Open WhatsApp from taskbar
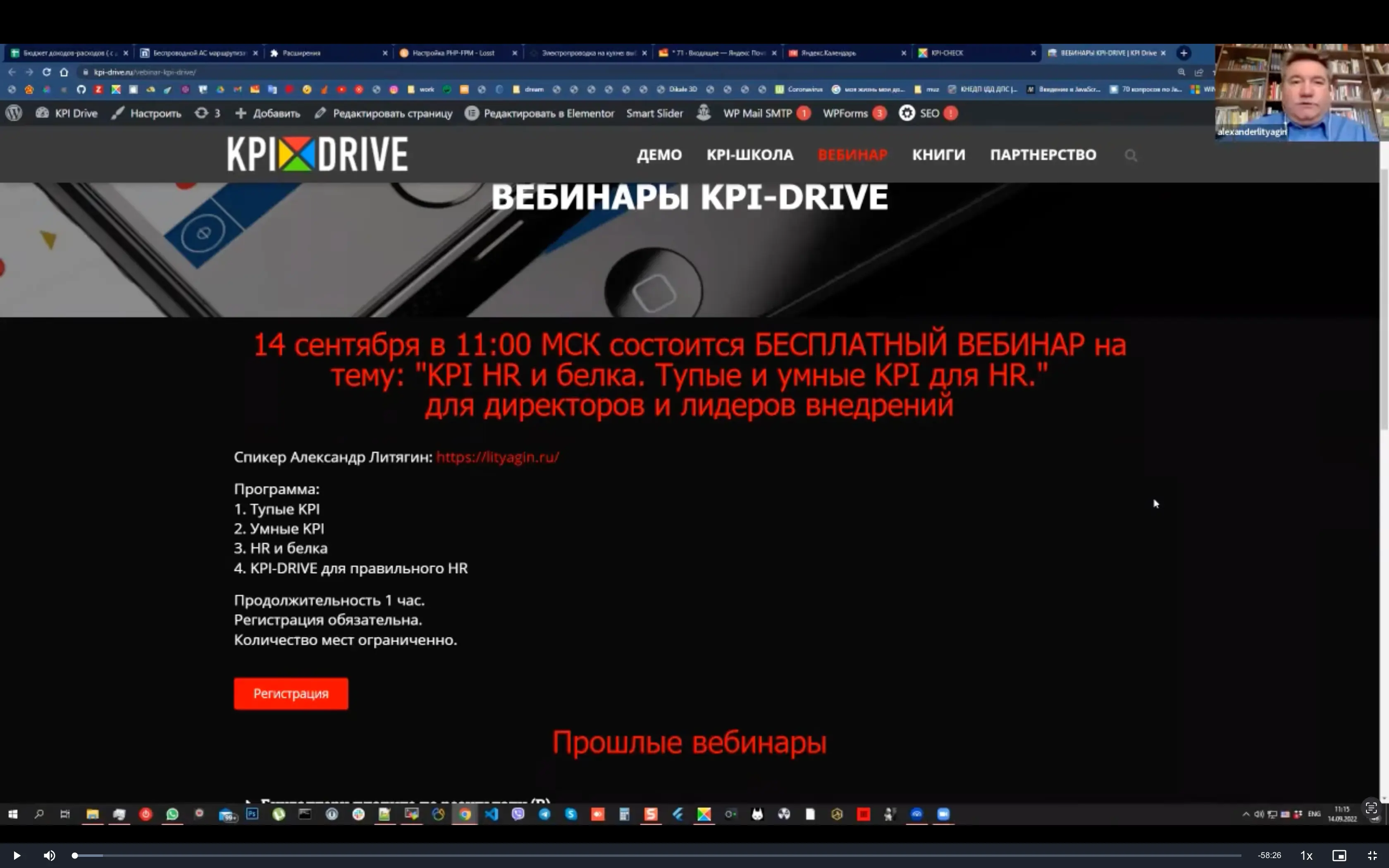The image size is (1389, 868). pos(172,814)
